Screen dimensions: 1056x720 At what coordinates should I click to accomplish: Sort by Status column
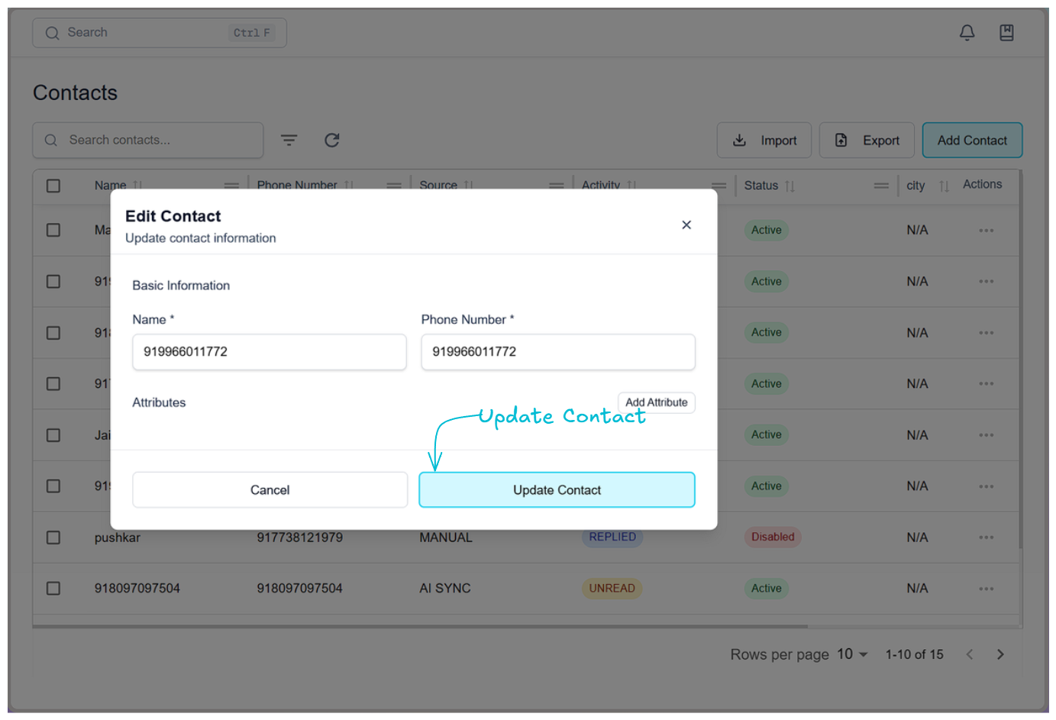pyautogui.click(x=790, y=186)
